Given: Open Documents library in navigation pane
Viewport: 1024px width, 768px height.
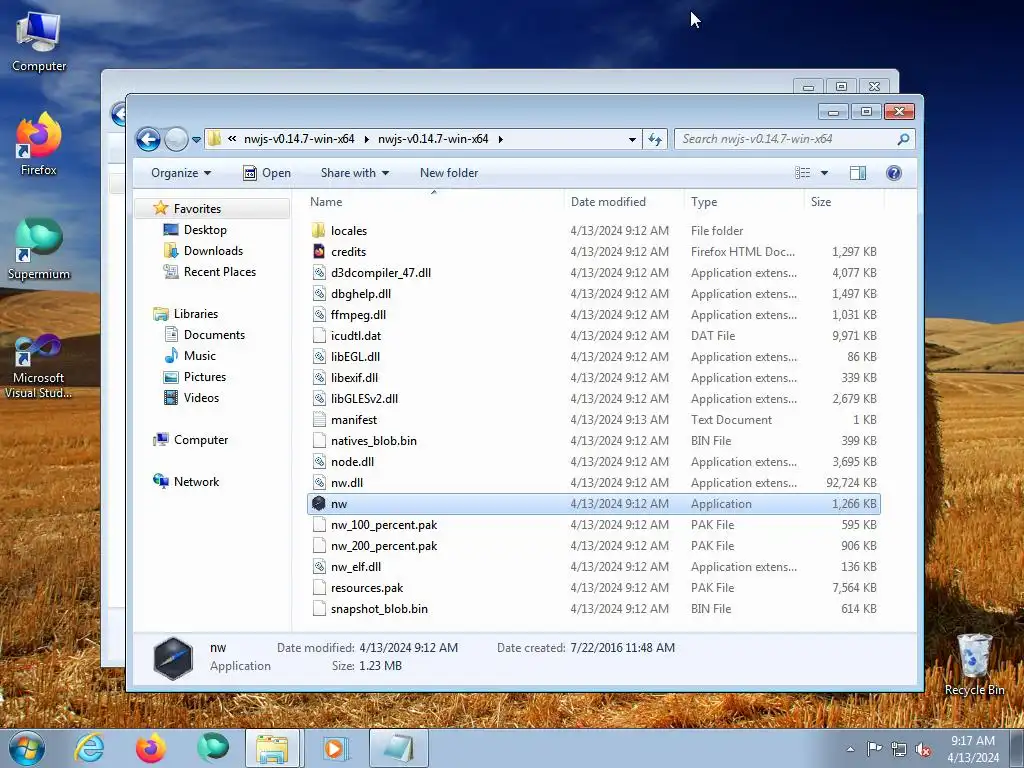Looking at the screenshot, I should pyautogui.click(x=214, y=335).
